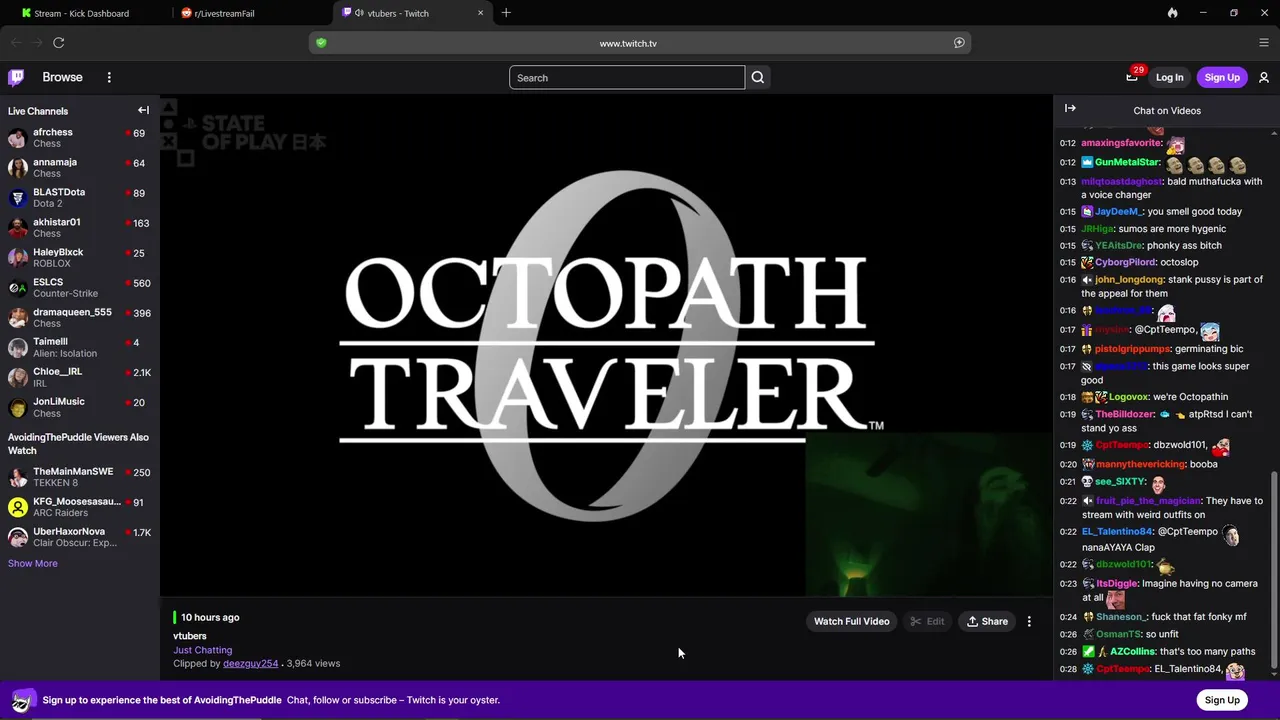
Task: Click username GunMetalStar in chat
Action: point(1127,162)
